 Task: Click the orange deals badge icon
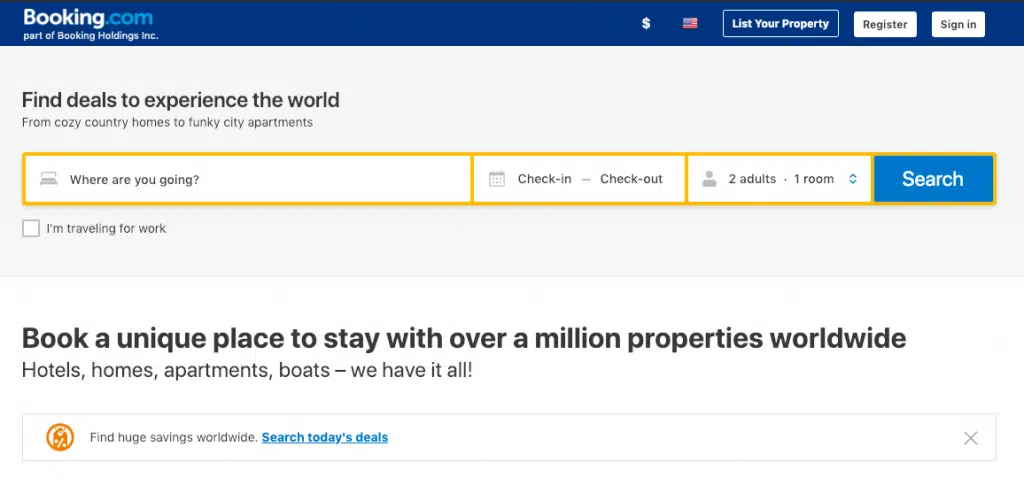pos(60,437)
